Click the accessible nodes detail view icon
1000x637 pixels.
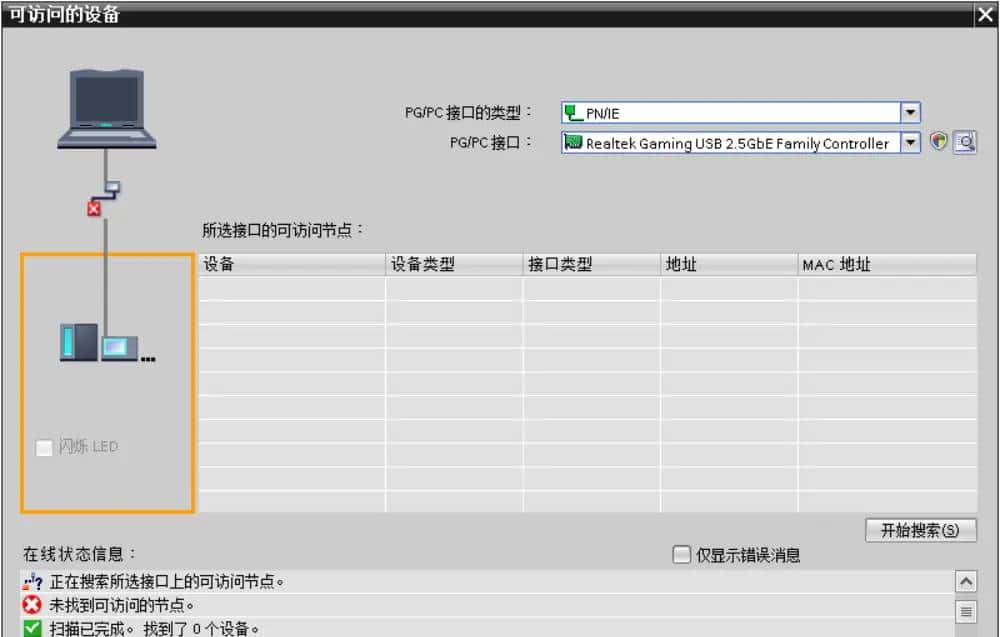coord(963,142)
